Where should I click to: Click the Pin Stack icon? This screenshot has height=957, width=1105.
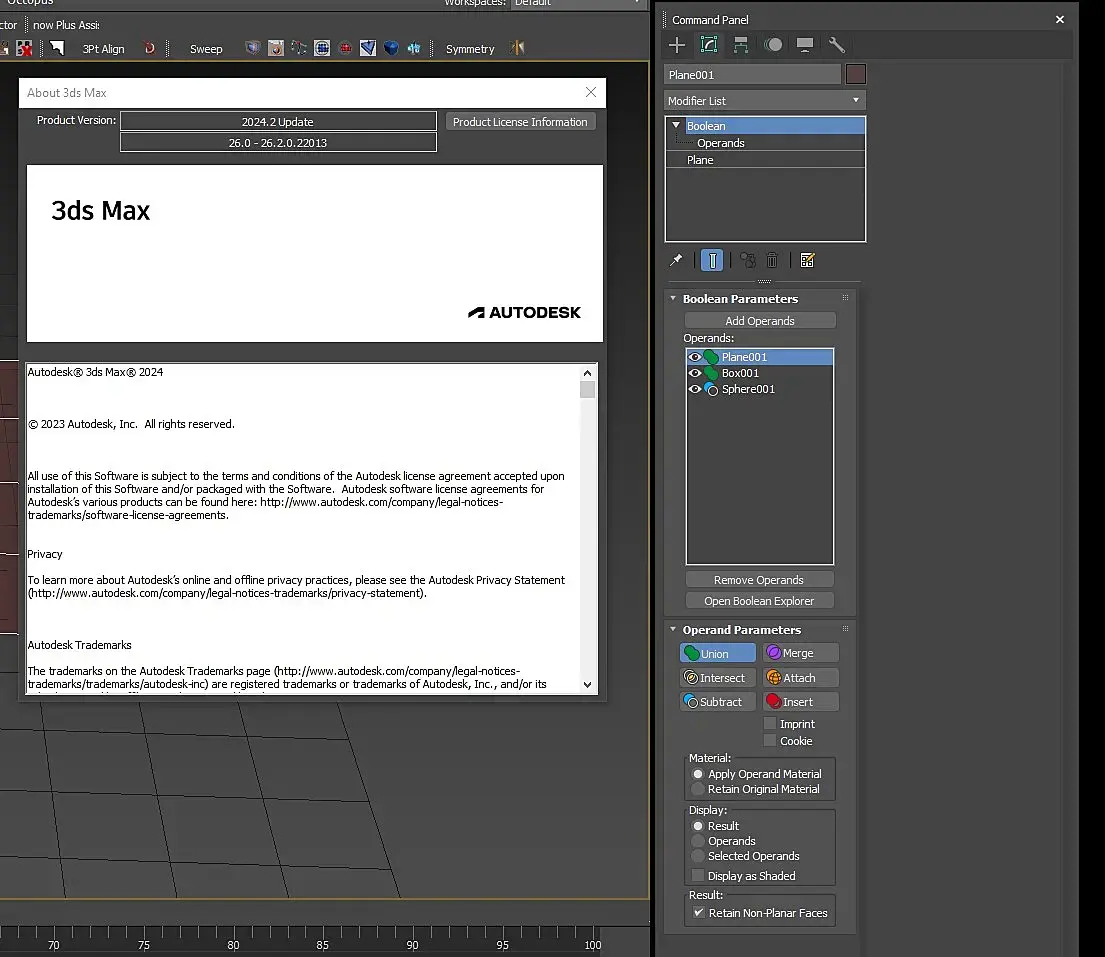click(676, 261)
